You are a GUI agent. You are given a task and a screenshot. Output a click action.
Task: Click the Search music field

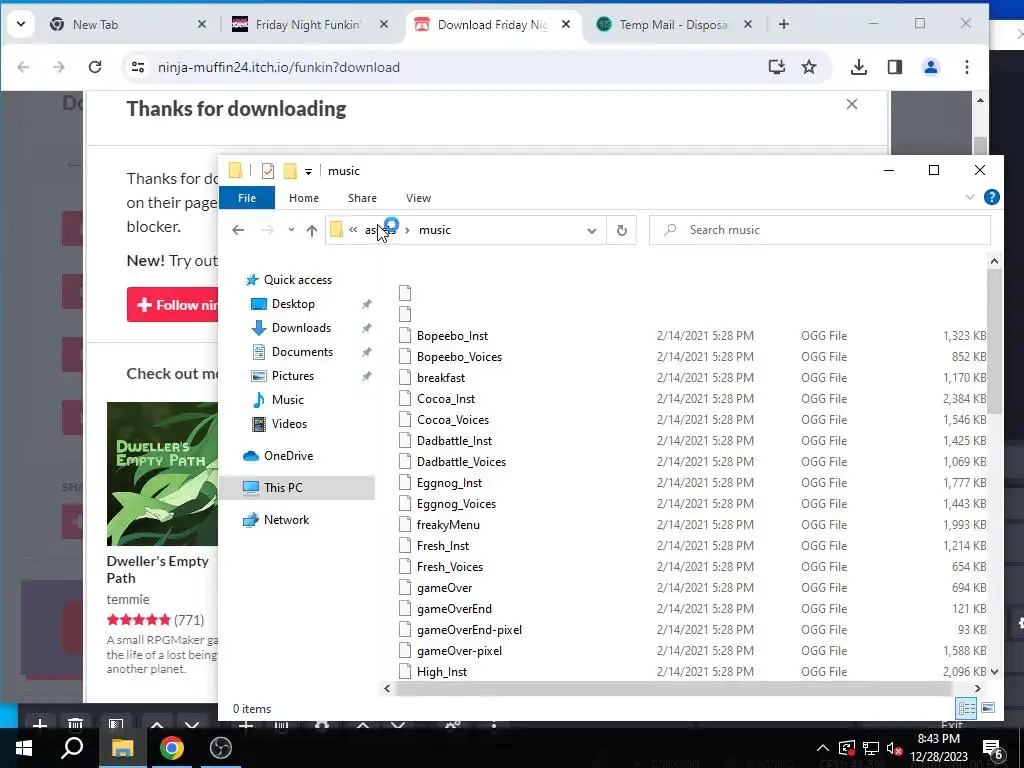pyautogui.click(x=820, y=230)
